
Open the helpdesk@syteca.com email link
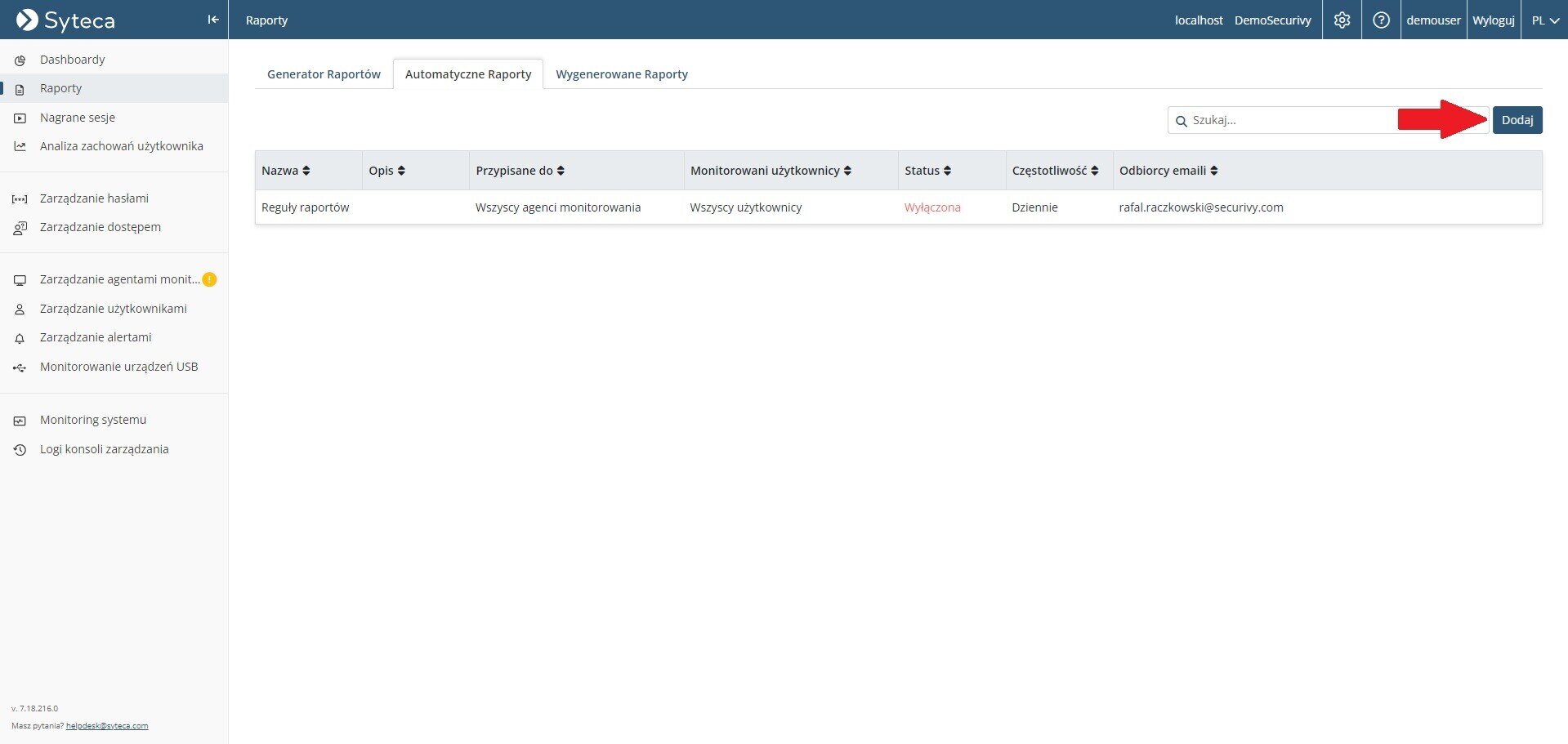click(107, 726)
